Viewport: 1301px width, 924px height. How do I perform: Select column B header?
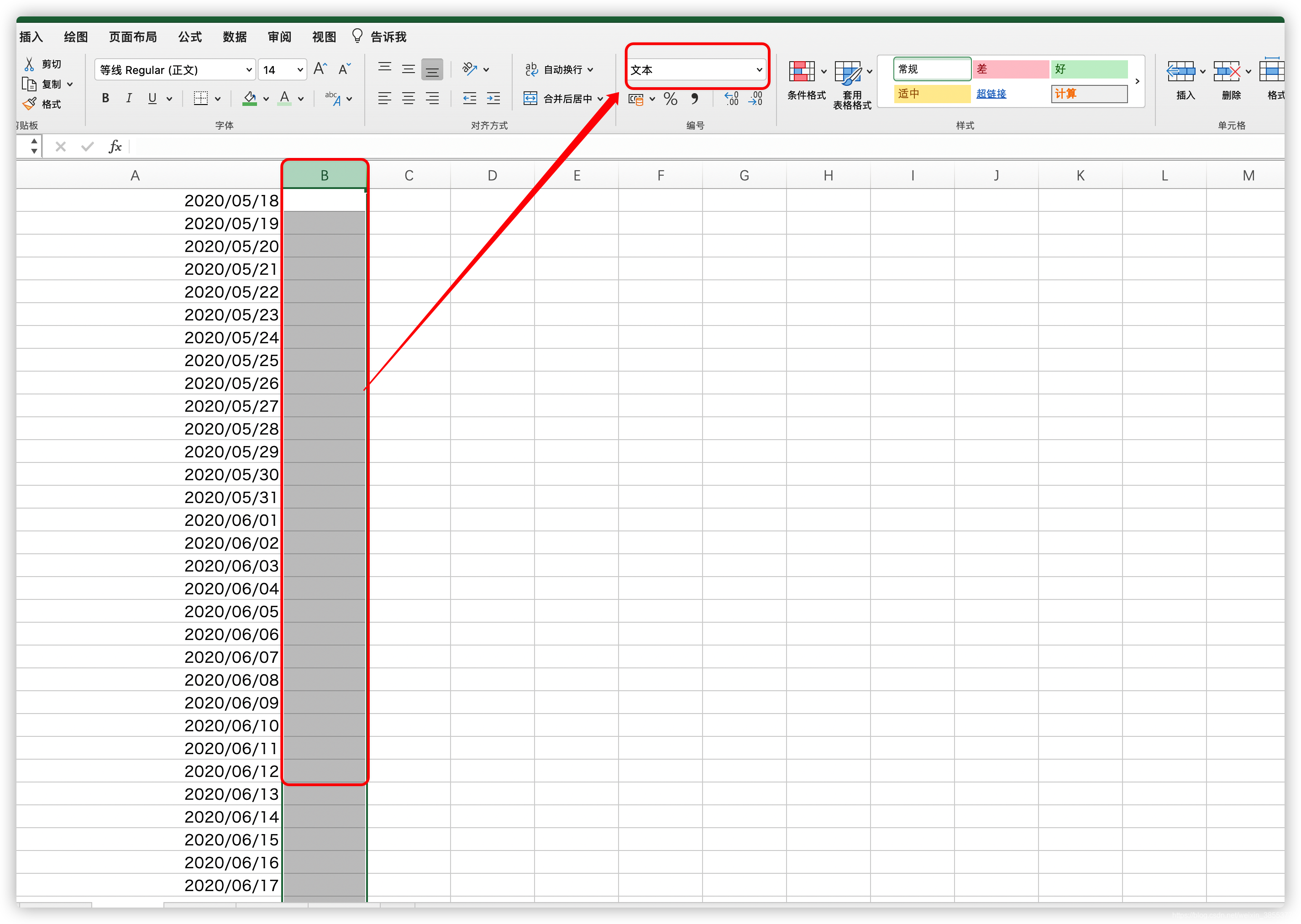324,175
